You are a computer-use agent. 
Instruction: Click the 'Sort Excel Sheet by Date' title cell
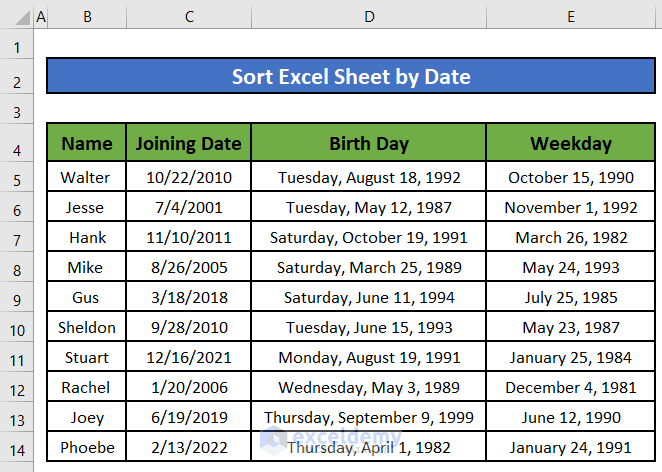(351, 76)
